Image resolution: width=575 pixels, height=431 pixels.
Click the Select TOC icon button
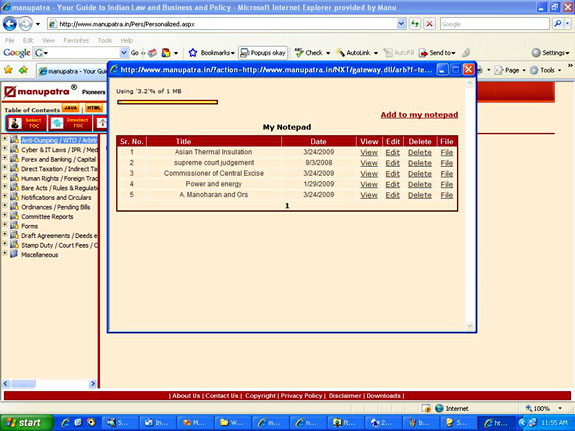click(26, 123)
